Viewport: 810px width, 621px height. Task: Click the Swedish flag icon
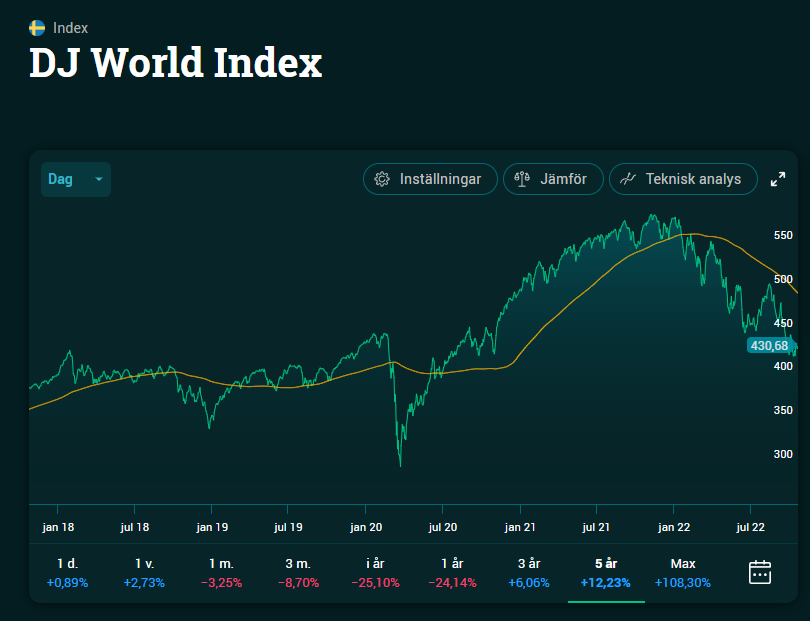pos(37,28)
